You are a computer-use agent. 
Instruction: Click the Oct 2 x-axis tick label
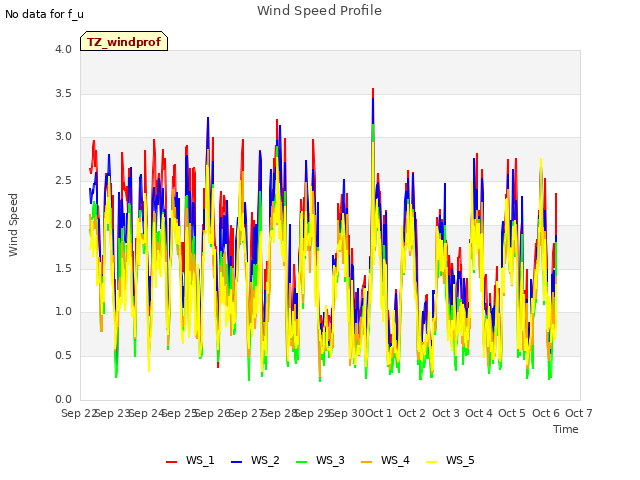[x=412, y=413]
